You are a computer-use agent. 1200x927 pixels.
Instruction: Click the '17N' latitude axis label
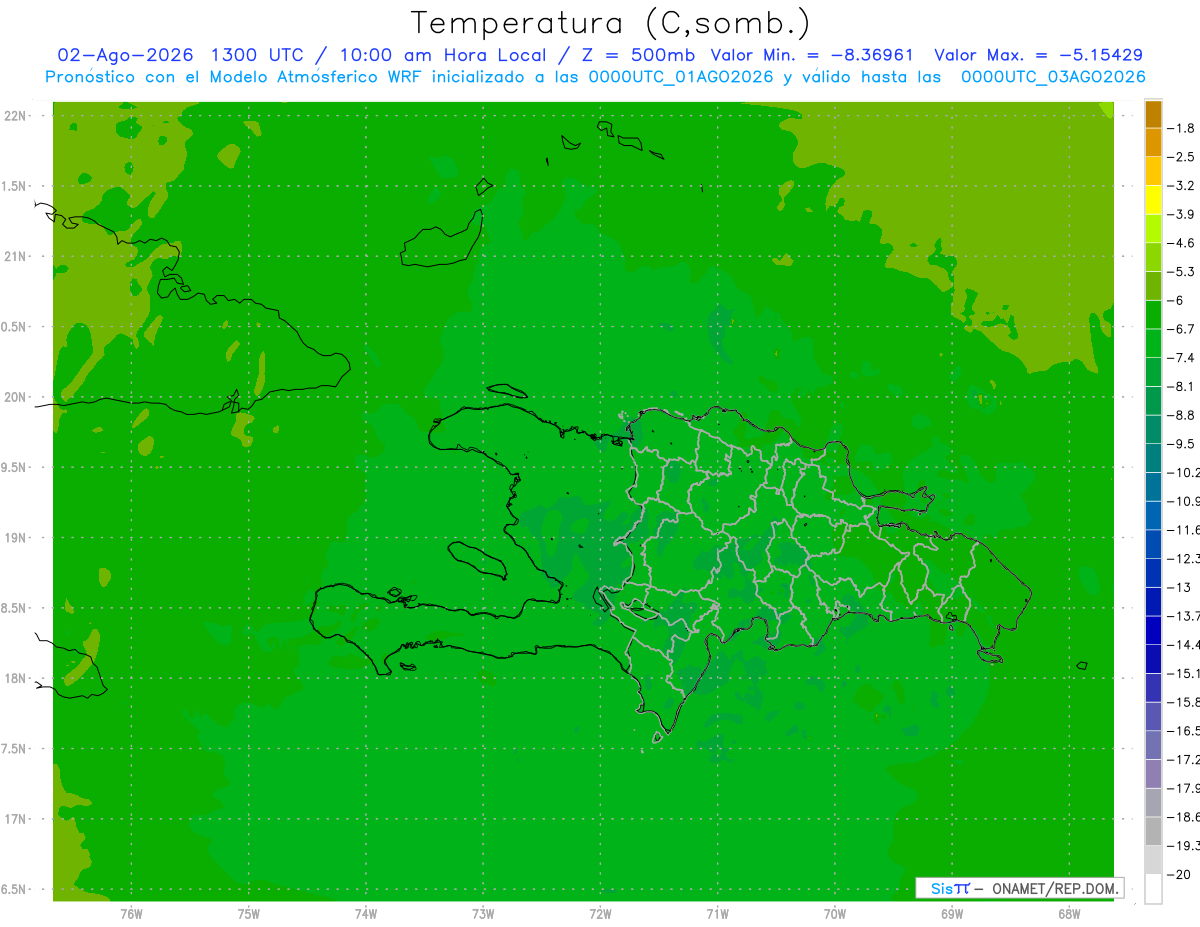click(x=15, y=819)
